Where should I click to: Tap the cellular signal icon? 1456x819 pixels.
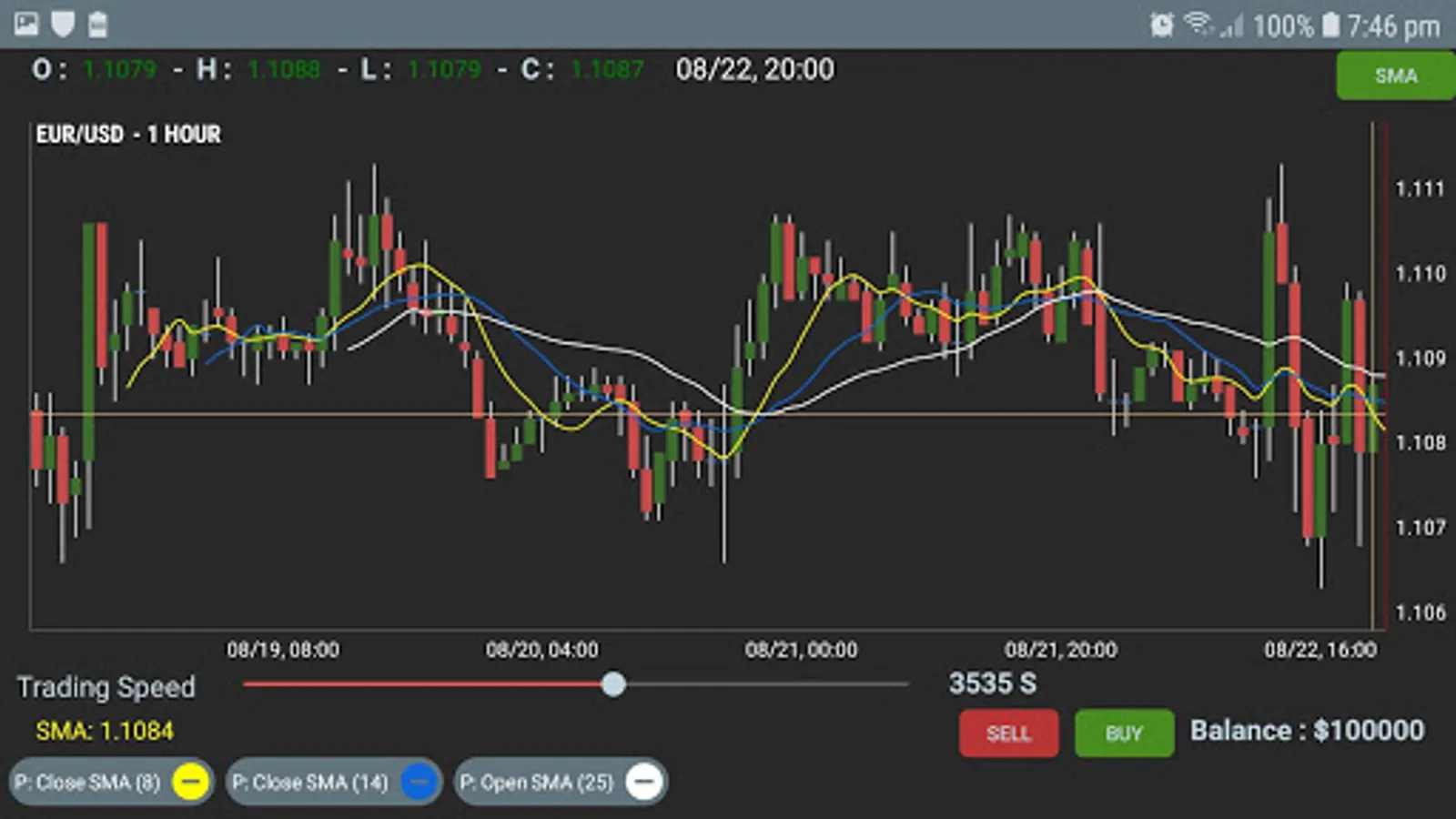tap(1231, 25)
